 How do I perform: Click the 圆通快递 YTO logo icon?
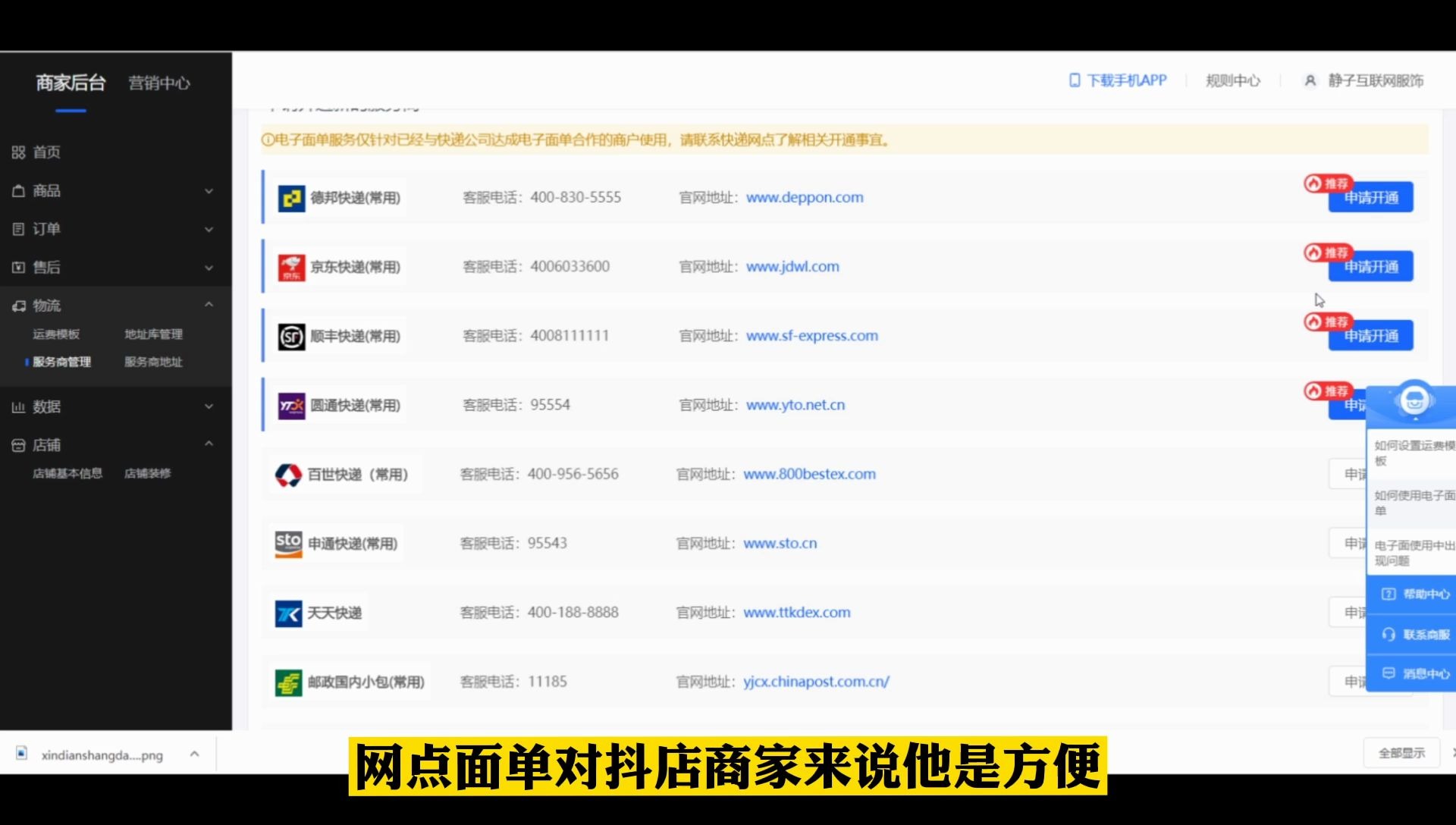click(x=291, y=406)
